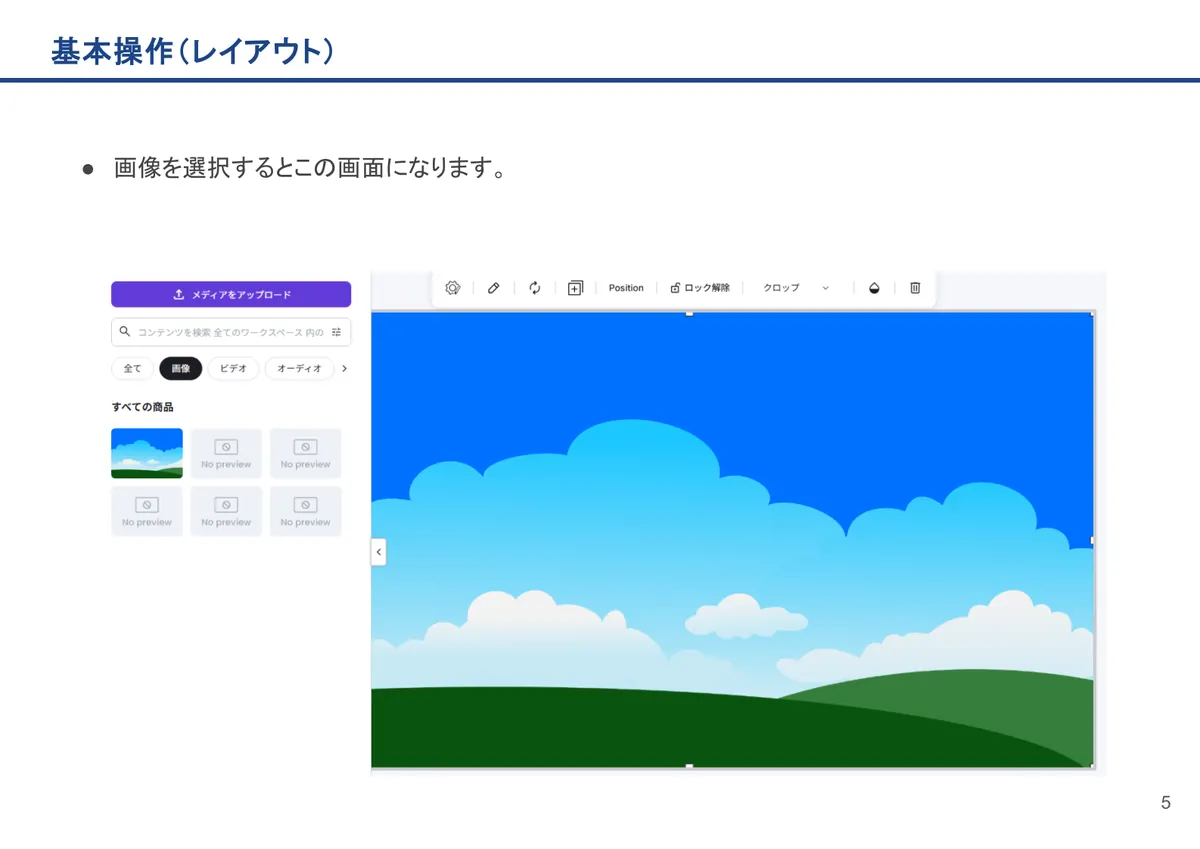Click the right-middle resize handle of image
This screenshot has width=1200, height=849.
(1092, 540)
